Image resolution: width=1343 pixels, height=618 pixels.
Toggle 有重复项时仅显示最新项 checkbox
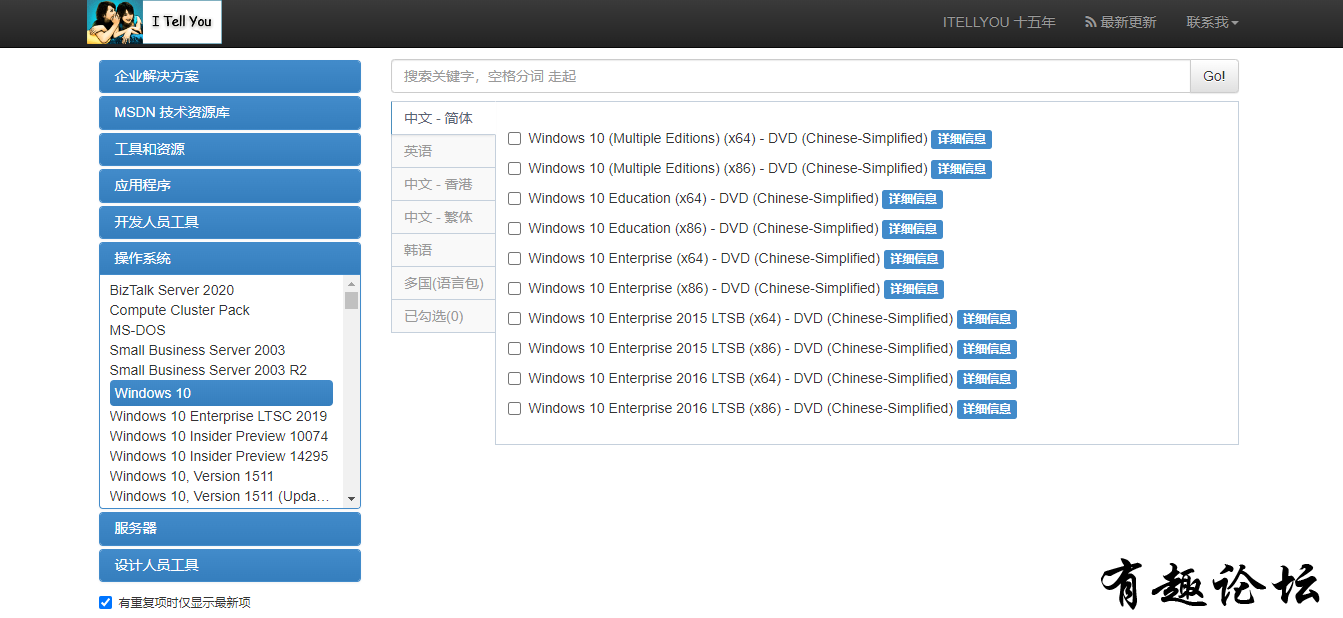click(x=105, y=602)
